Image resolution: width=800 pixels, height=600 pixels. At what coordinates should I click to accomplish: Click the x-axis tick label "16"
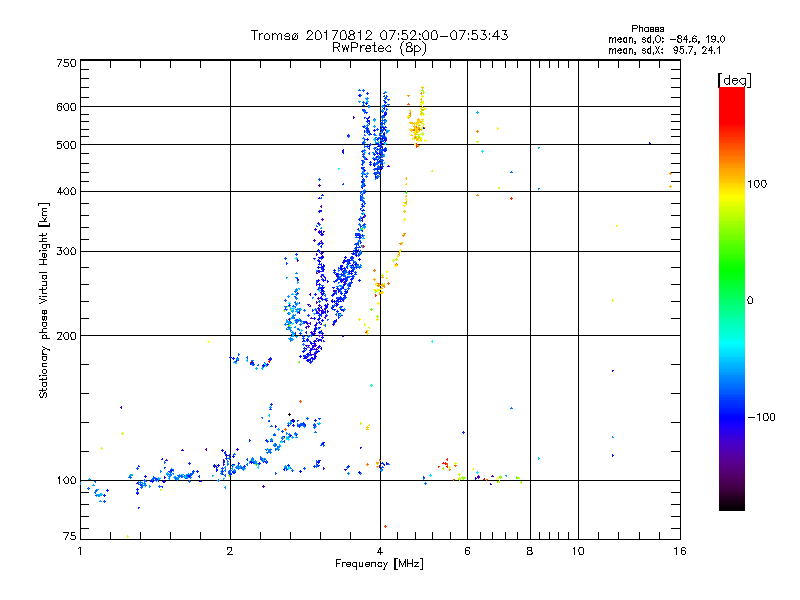pyautogui.click(x=680, y=551)
